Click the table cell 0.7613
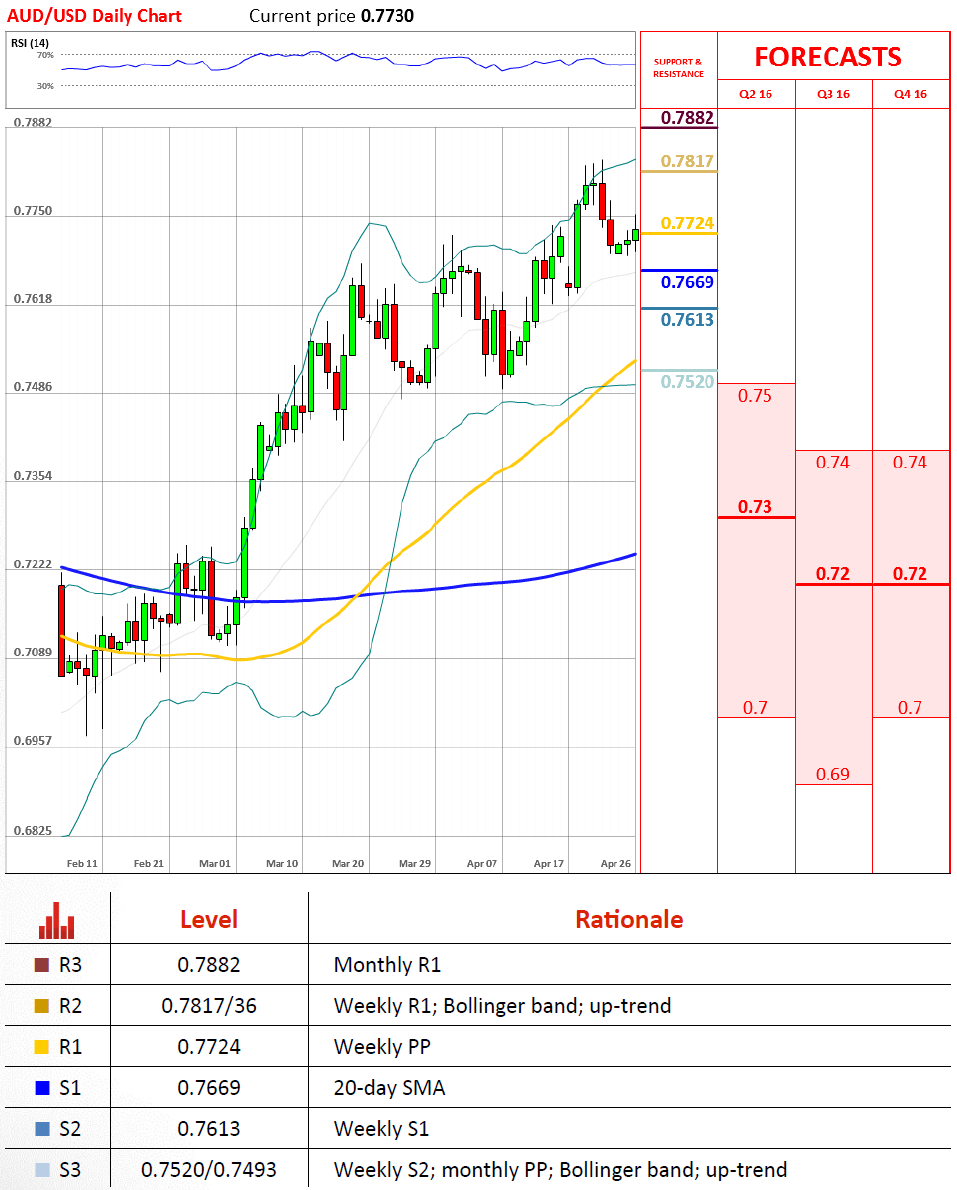The height and width of the screenshot is (1190, 957). click(x=209, y=1129)
